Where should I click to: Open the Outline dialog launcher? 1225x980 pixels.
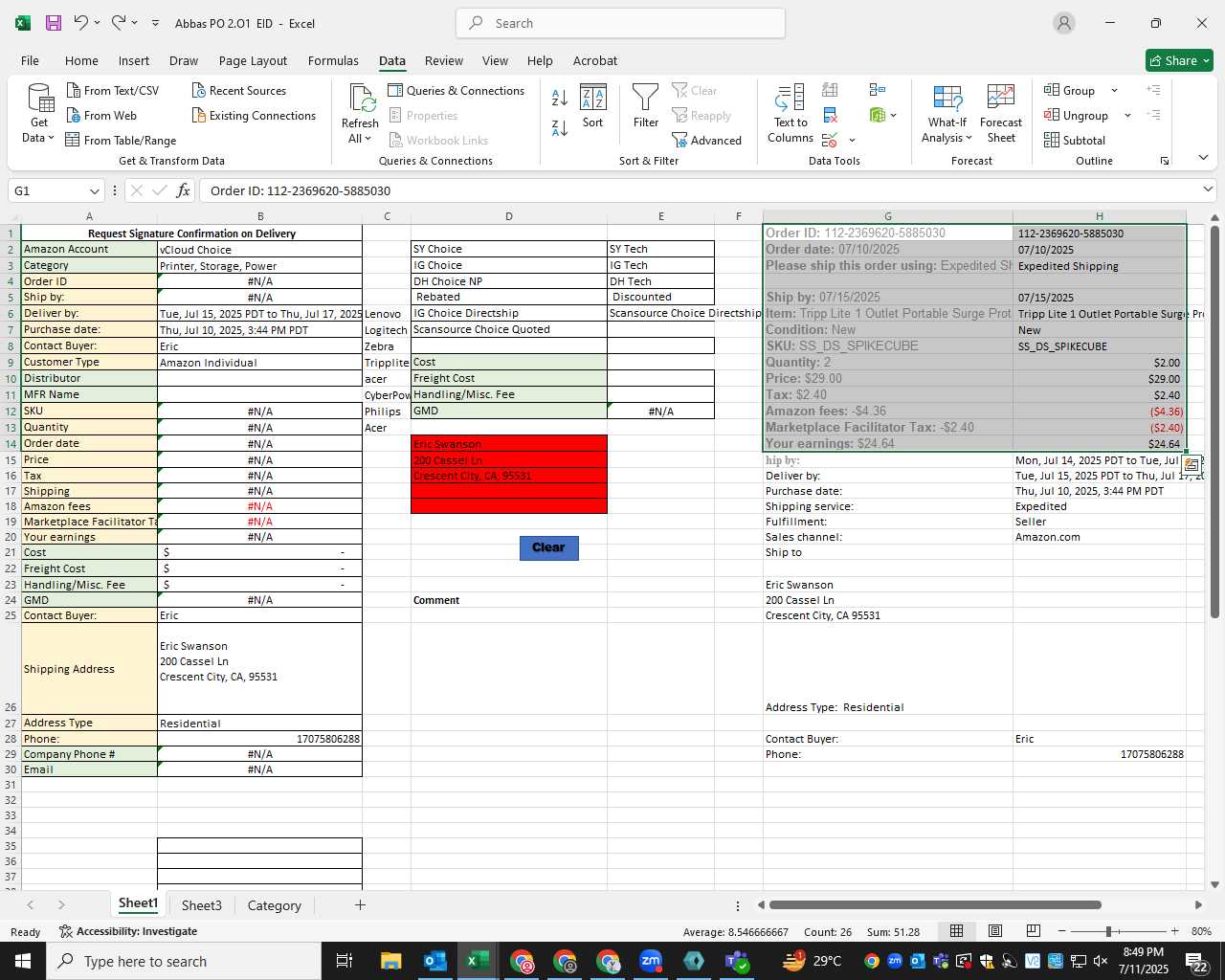coord(1165,161)
